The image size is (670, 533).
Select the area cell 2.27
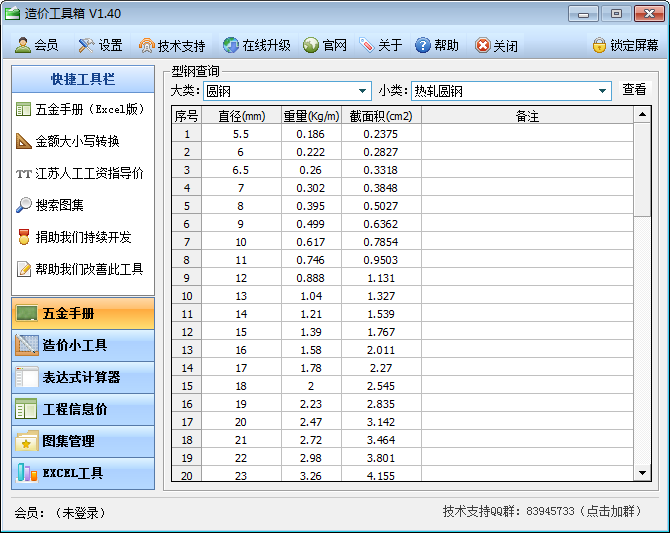point(381,368)
